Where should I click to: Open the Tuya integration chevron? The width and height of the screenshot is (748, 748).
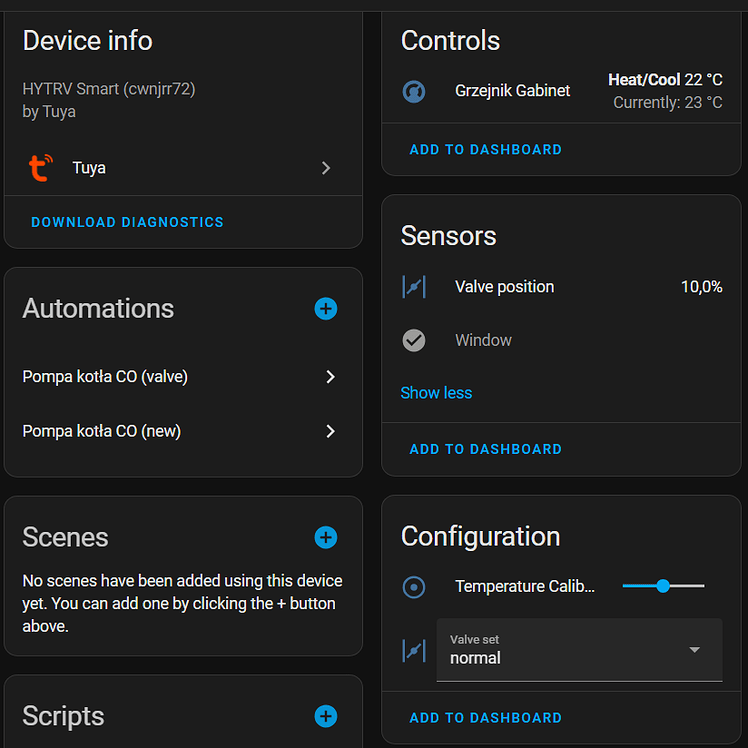point(326,168)
